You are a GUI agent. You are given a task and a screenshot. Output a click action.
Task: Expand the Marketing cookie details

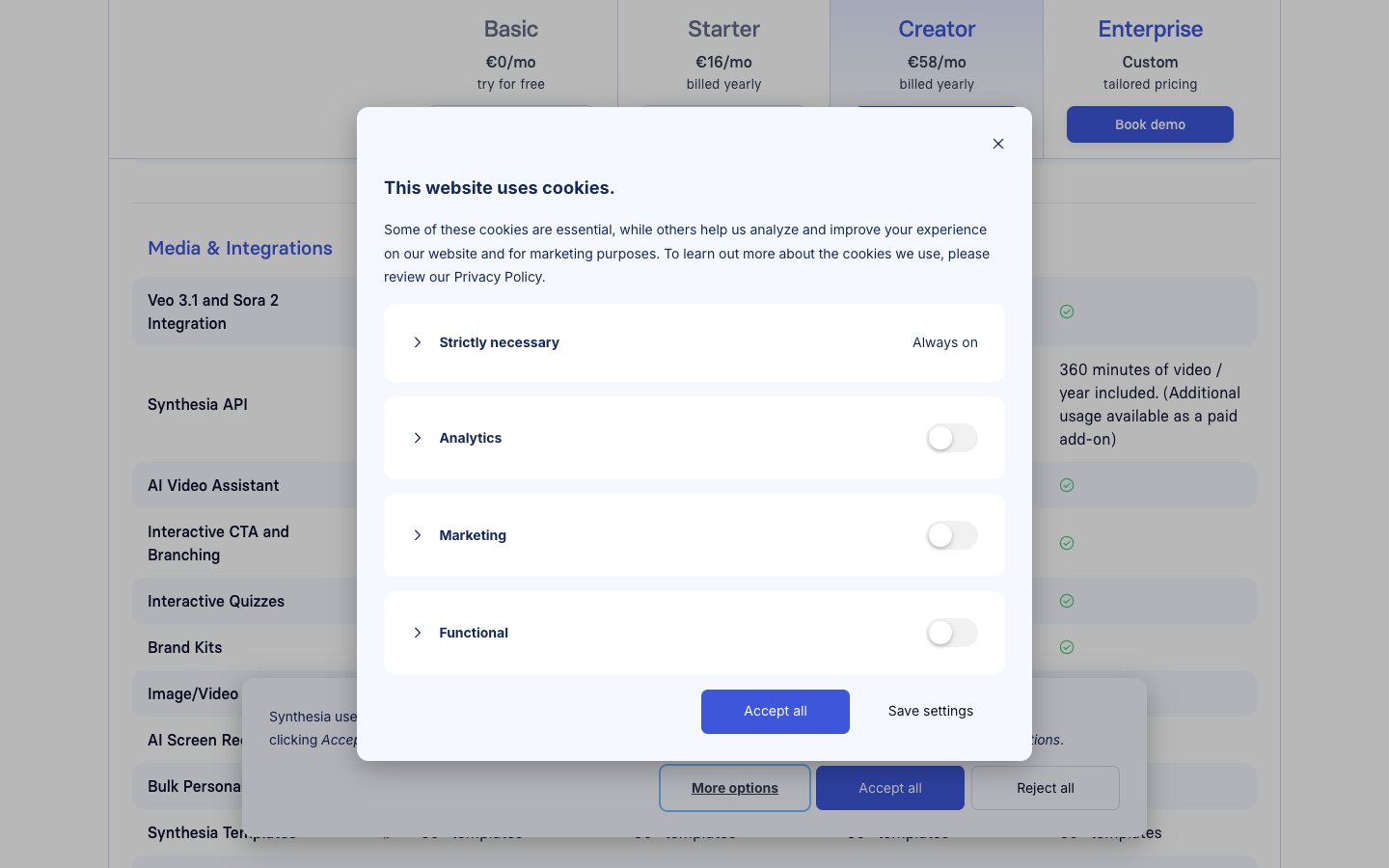coord(418,535)
